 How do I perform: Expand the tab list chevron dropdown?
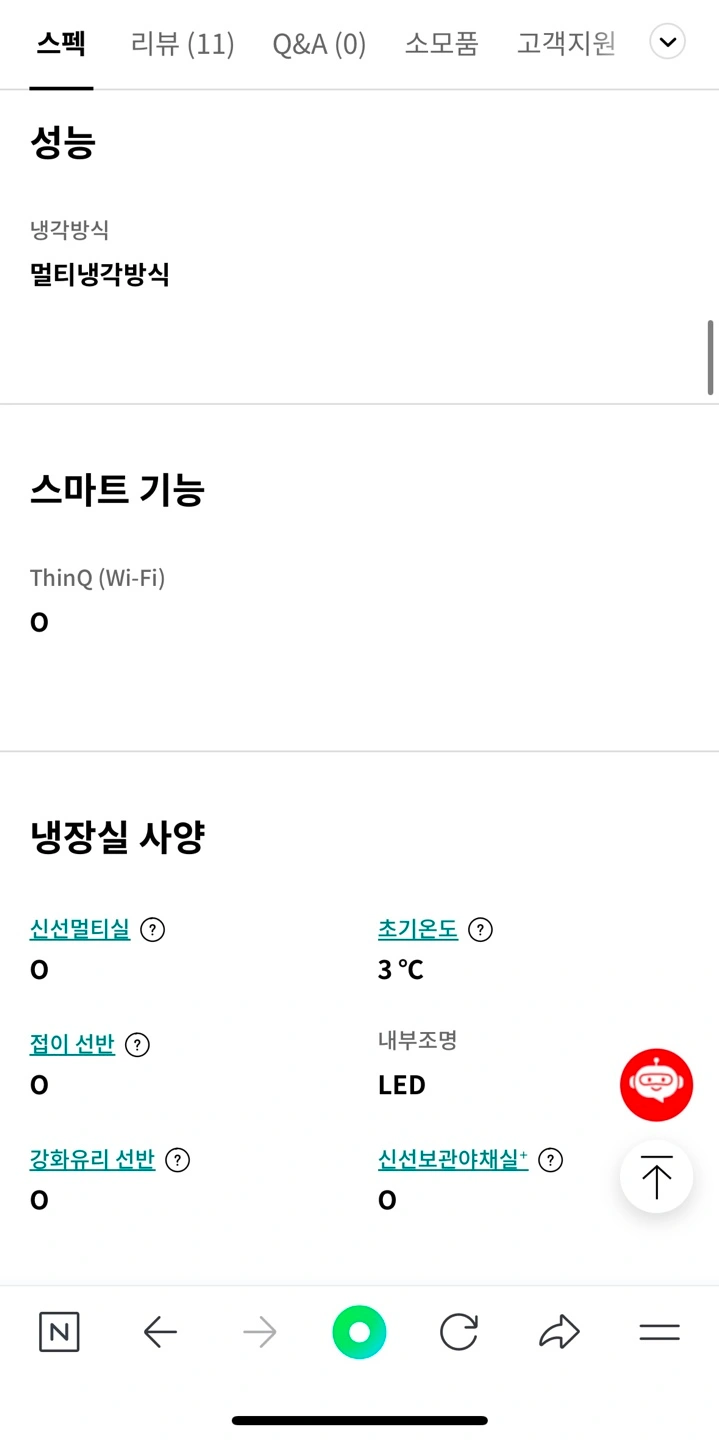pyautogui.click(x=667, y=43)
